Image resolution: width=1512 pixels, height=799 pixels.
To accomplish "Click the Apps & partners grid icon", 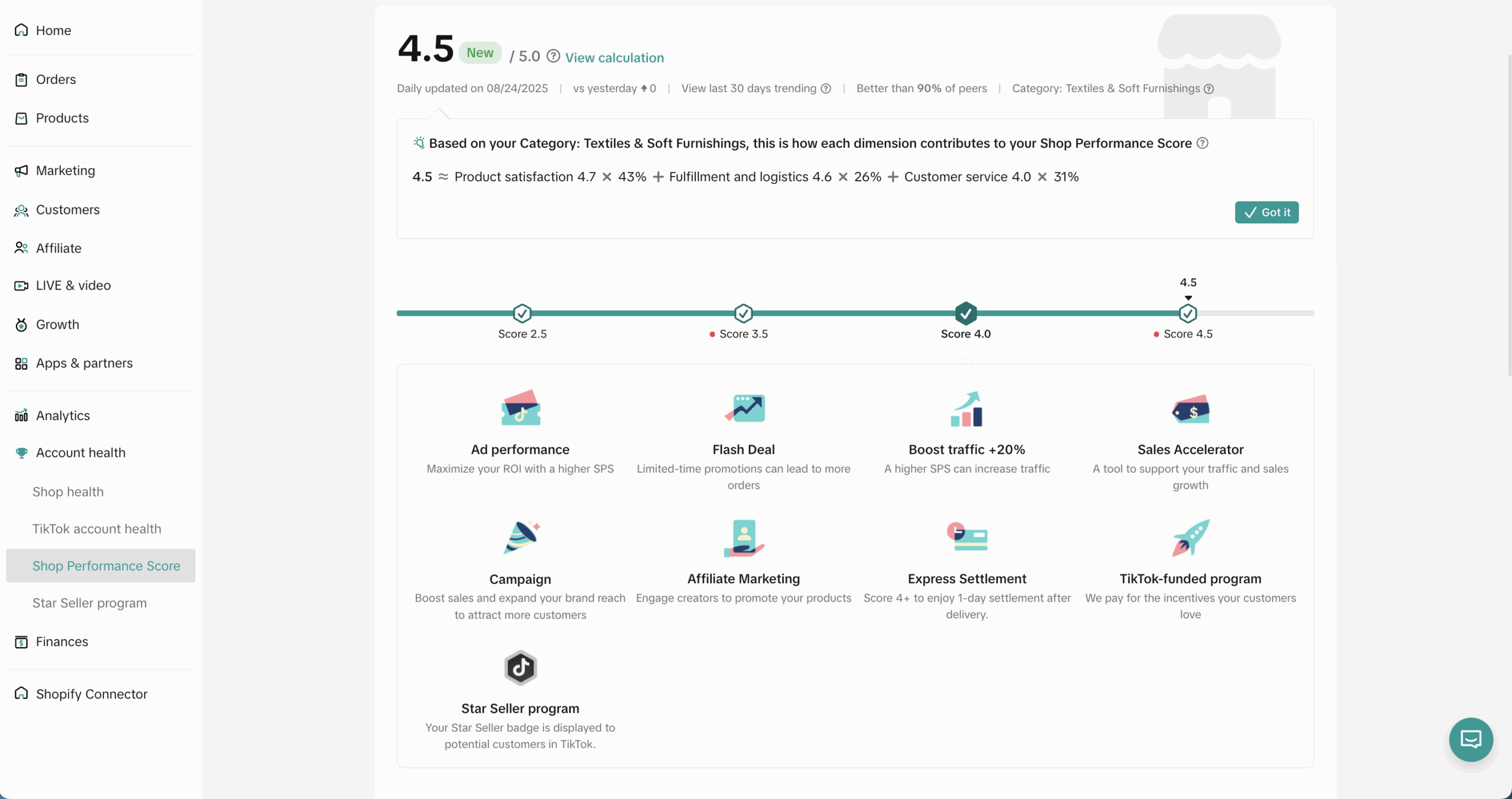I will point(21,363).
